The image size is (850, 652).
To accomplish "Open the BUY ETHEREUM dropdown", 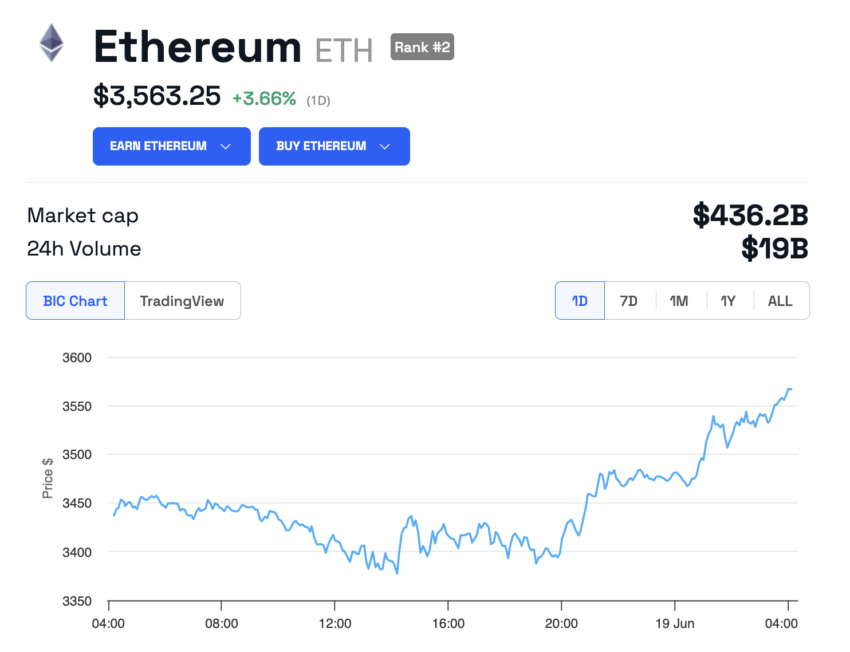I will (334, 146).
